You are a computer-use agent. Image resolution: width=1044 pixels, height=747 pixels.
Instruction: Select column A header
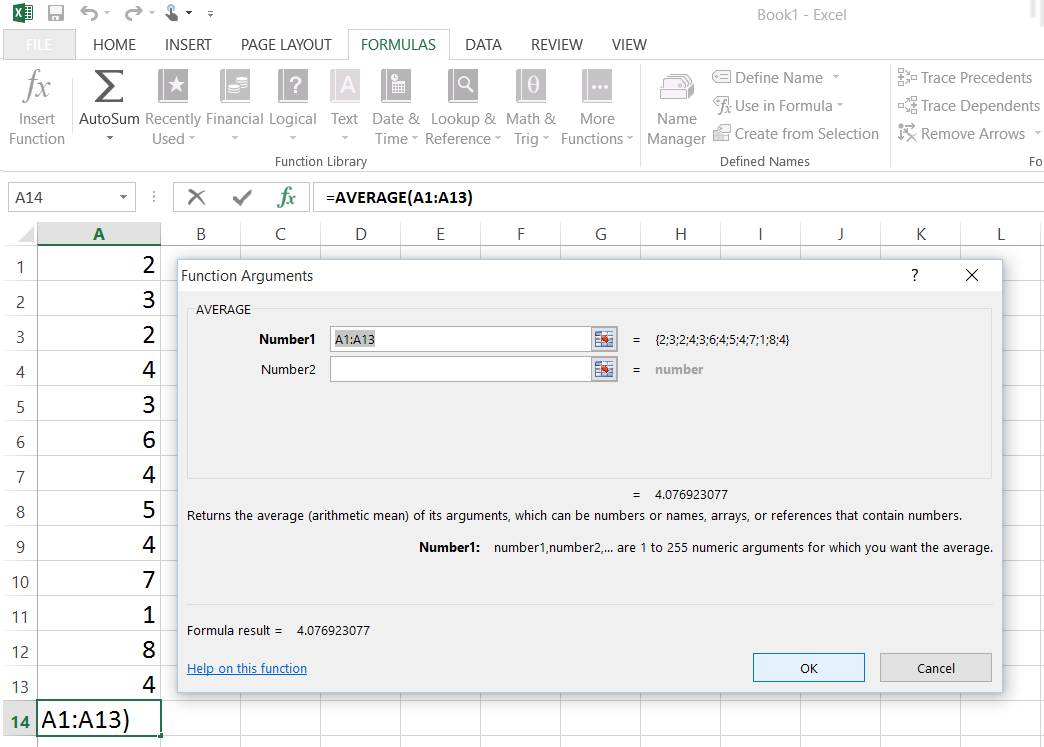tap(99, 234)
